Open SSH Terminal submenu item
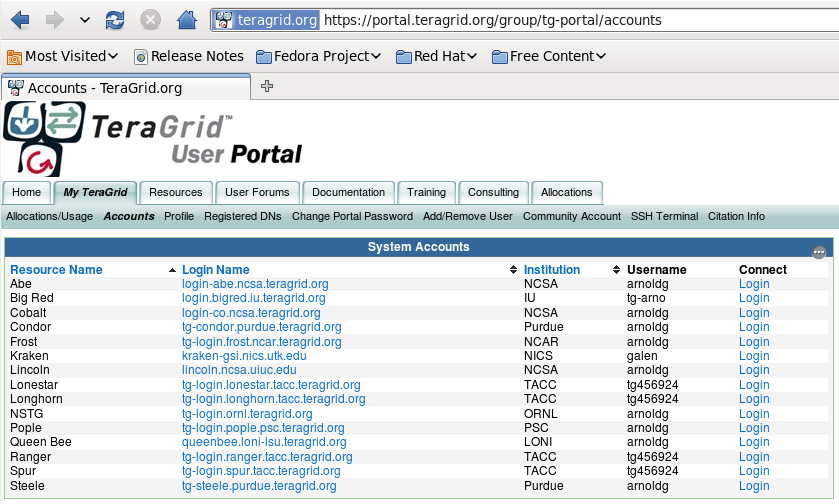 (664, 217)
